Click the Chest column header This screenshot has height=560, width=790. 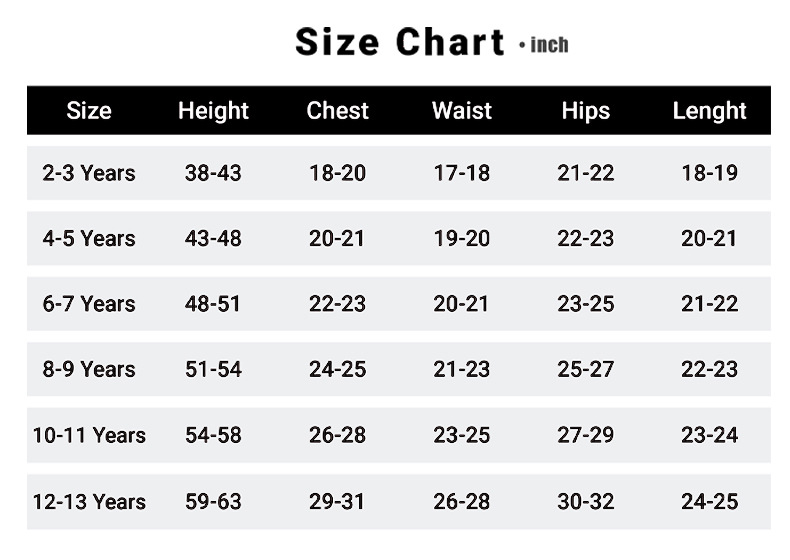point(337,111)
